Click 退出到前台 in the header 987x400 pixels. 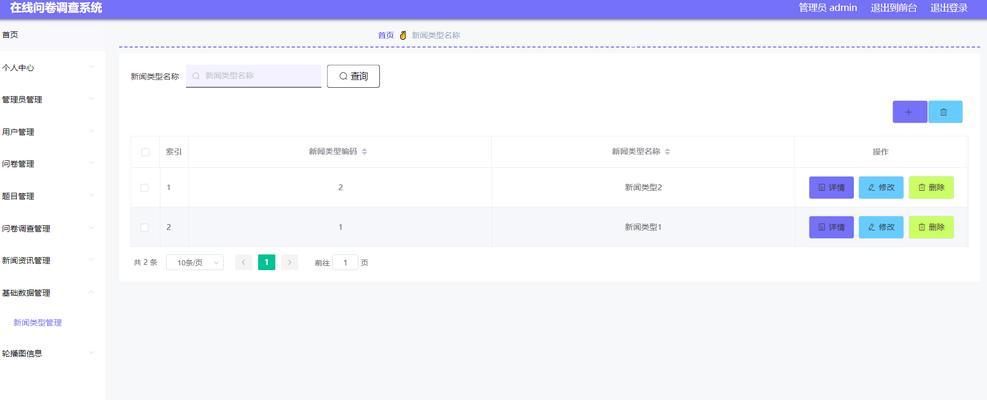tap(894, 8)
